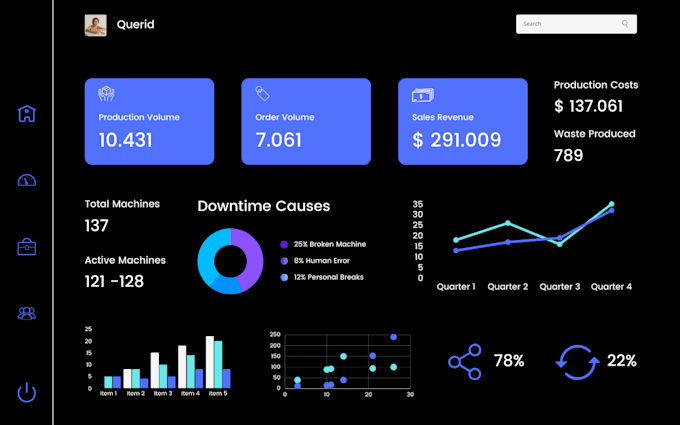The width and height of the screenshot is (680, 425).
Task: Open the Home icon in the sidebar
Action: coord(26,114)
